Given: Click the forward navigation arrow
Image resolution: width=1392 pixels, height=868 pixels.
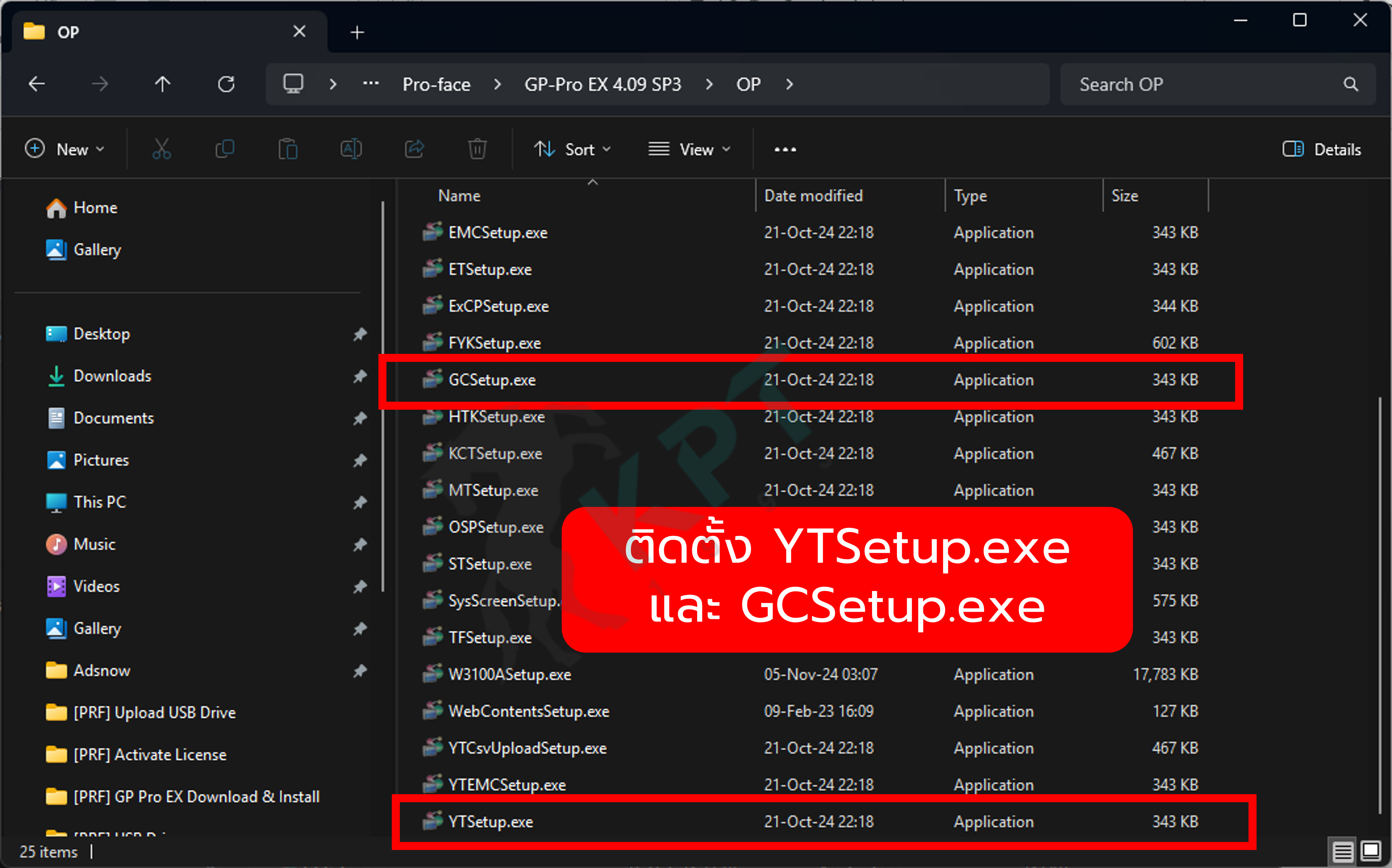Looking at the screenshot, I should 100,85.
